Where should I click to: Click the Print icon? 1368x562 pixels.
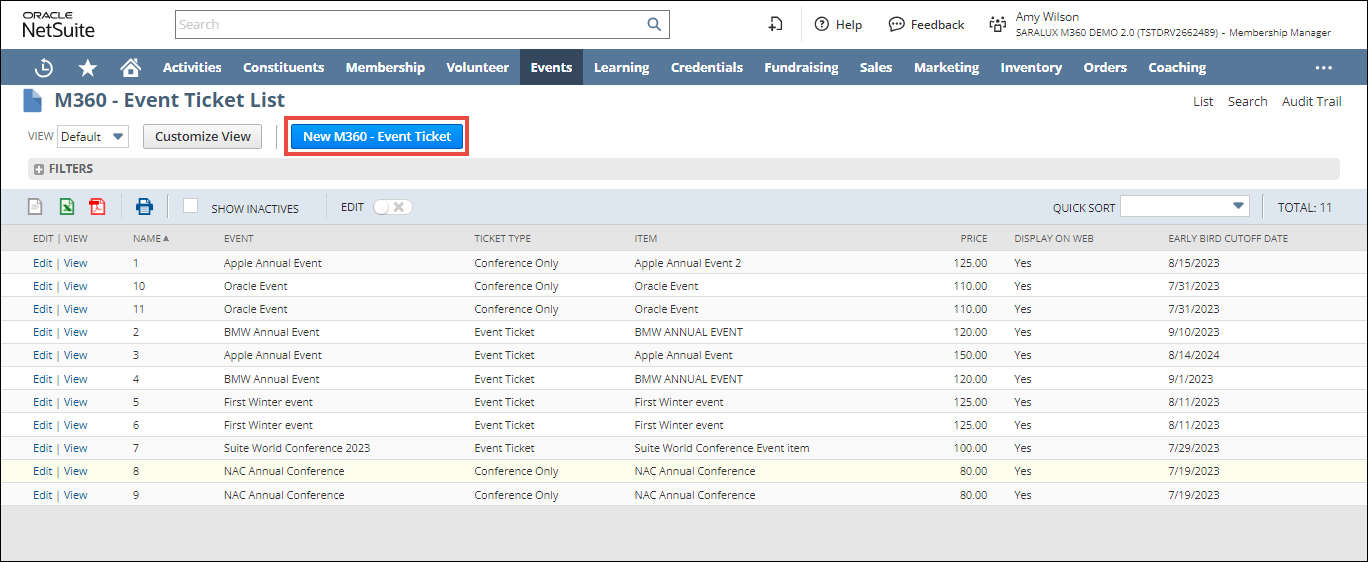144,207
